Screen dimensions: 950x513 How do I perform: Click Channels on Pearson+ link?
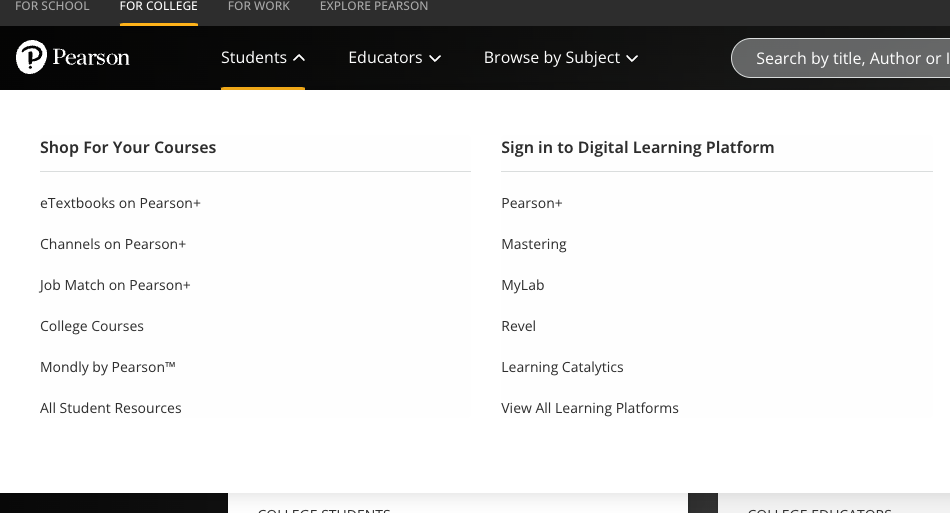tap(113, 244)
